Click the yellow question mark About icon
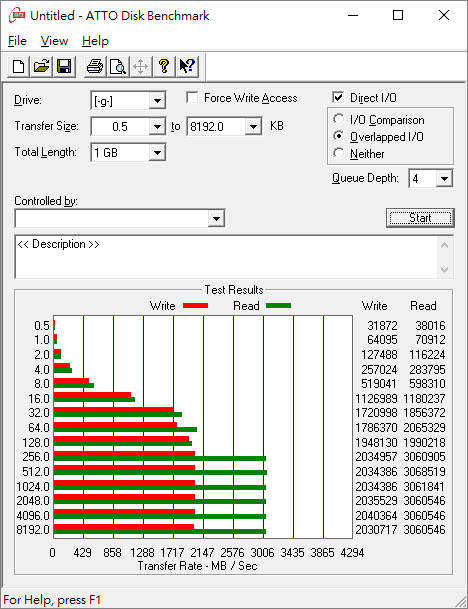The height and width of the screenshot is (609, 468). (x=164, y=66)
